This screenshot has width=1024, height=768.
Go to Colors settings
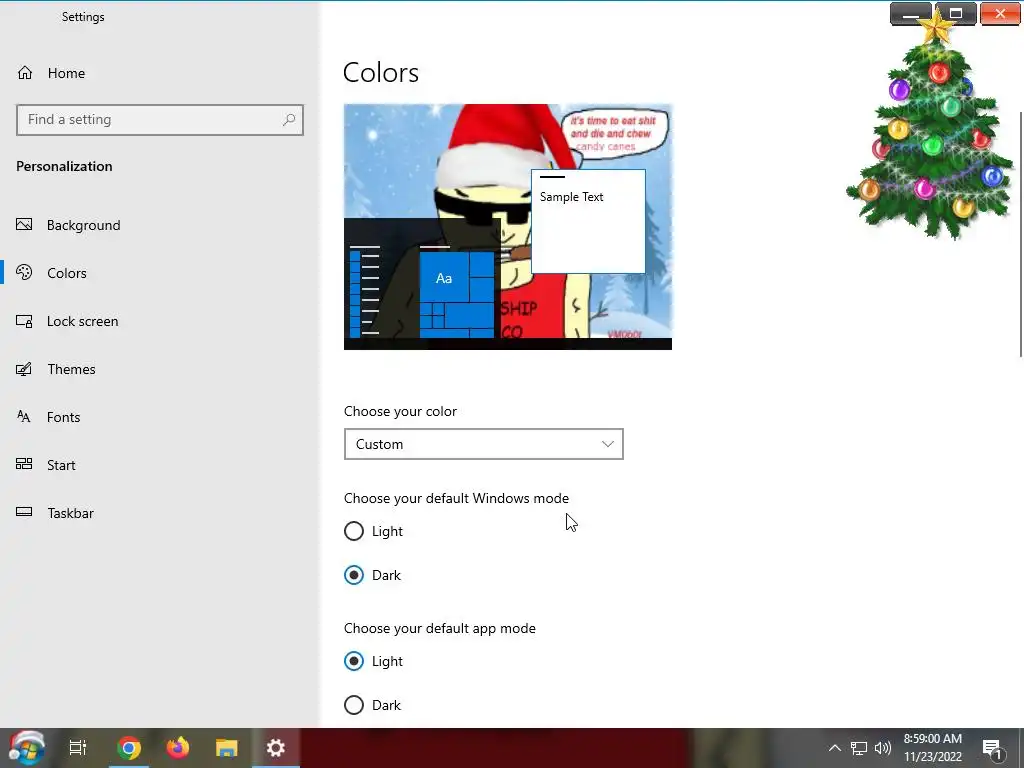pos(67,273)
